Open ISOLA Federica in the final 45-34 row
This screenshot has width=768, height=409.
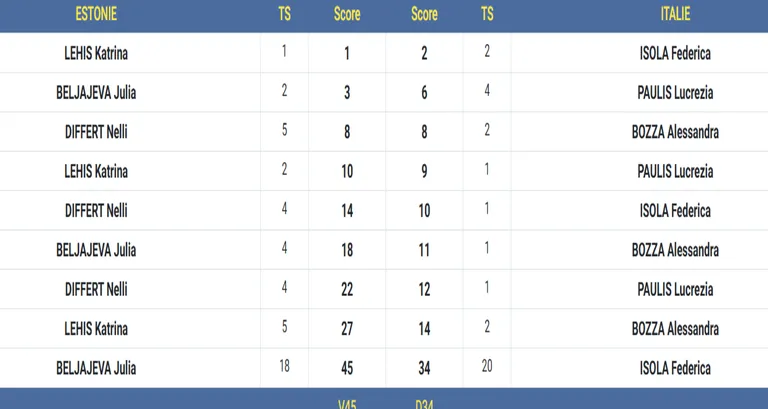pos(675,368)
